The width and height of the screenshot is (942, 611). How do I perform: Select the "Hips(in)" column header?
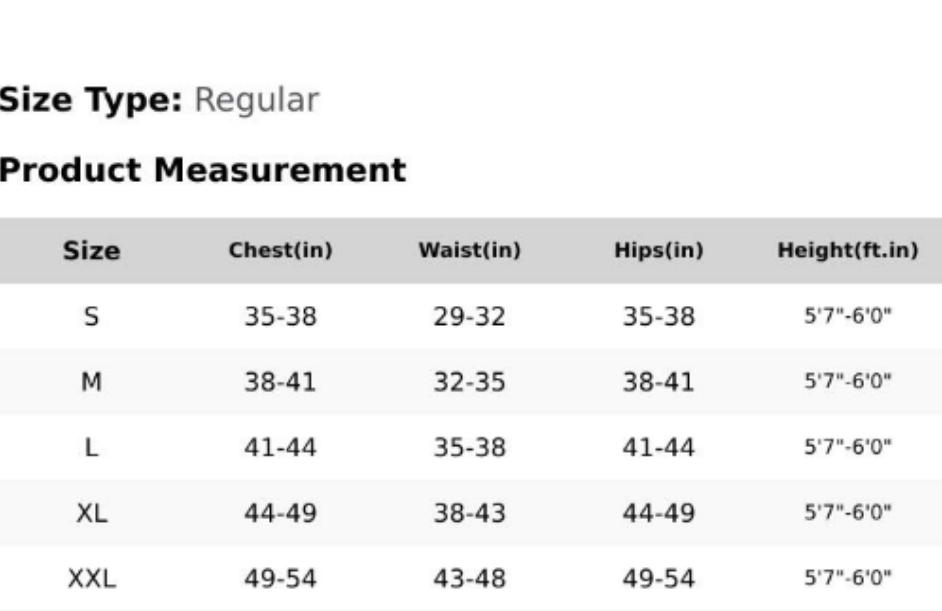pyautogui.click(x=658, y=251)
